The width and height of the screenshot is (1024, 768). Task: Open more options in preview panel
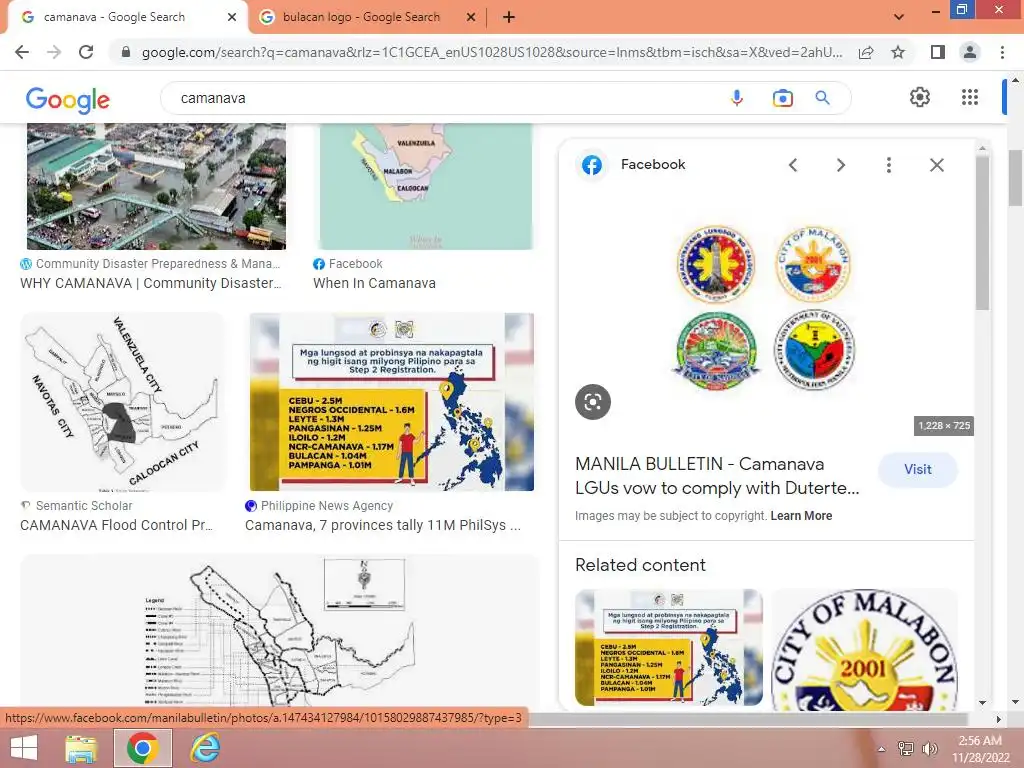[x=889, y=165]
